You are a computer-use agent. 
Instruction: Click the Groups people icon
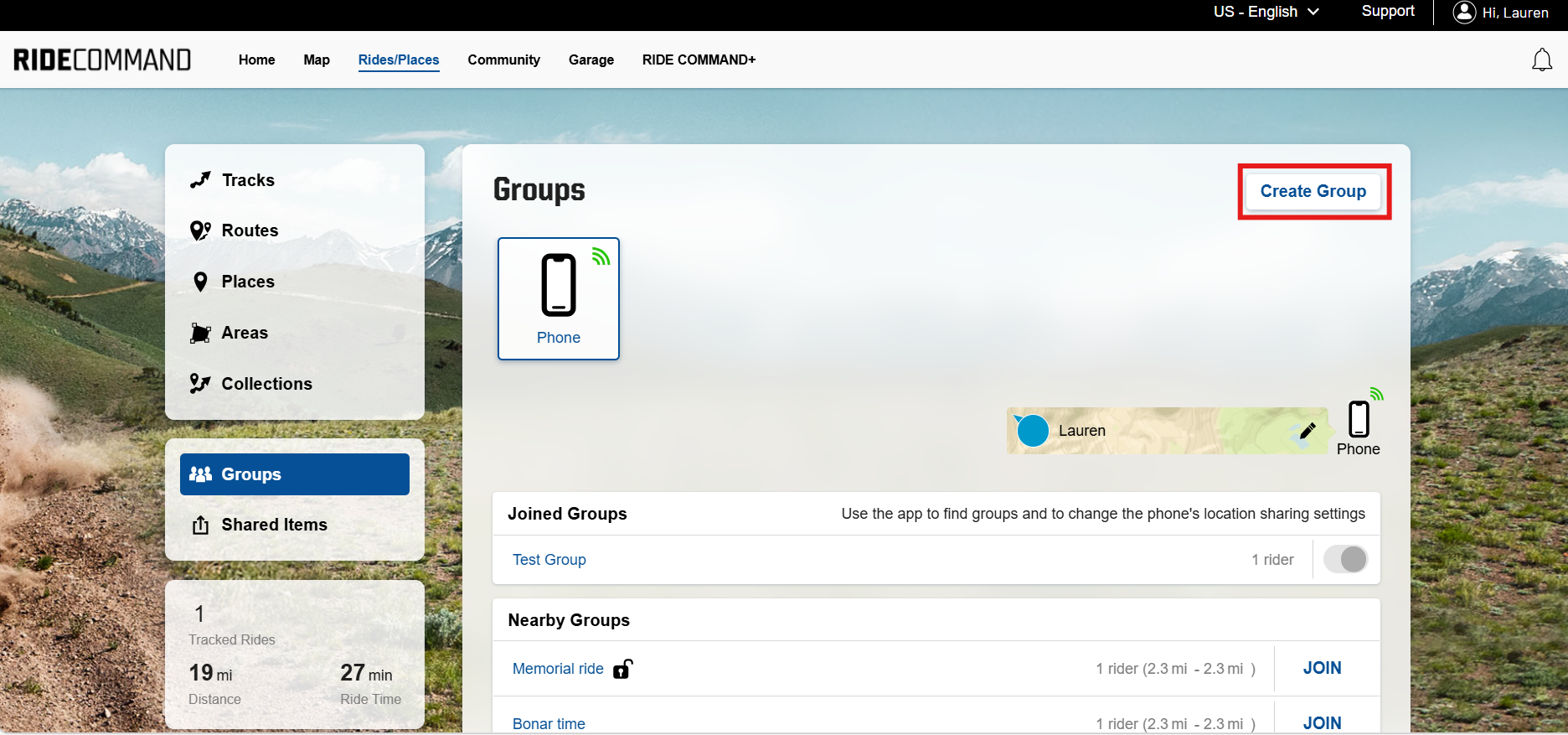pos(200,474)
